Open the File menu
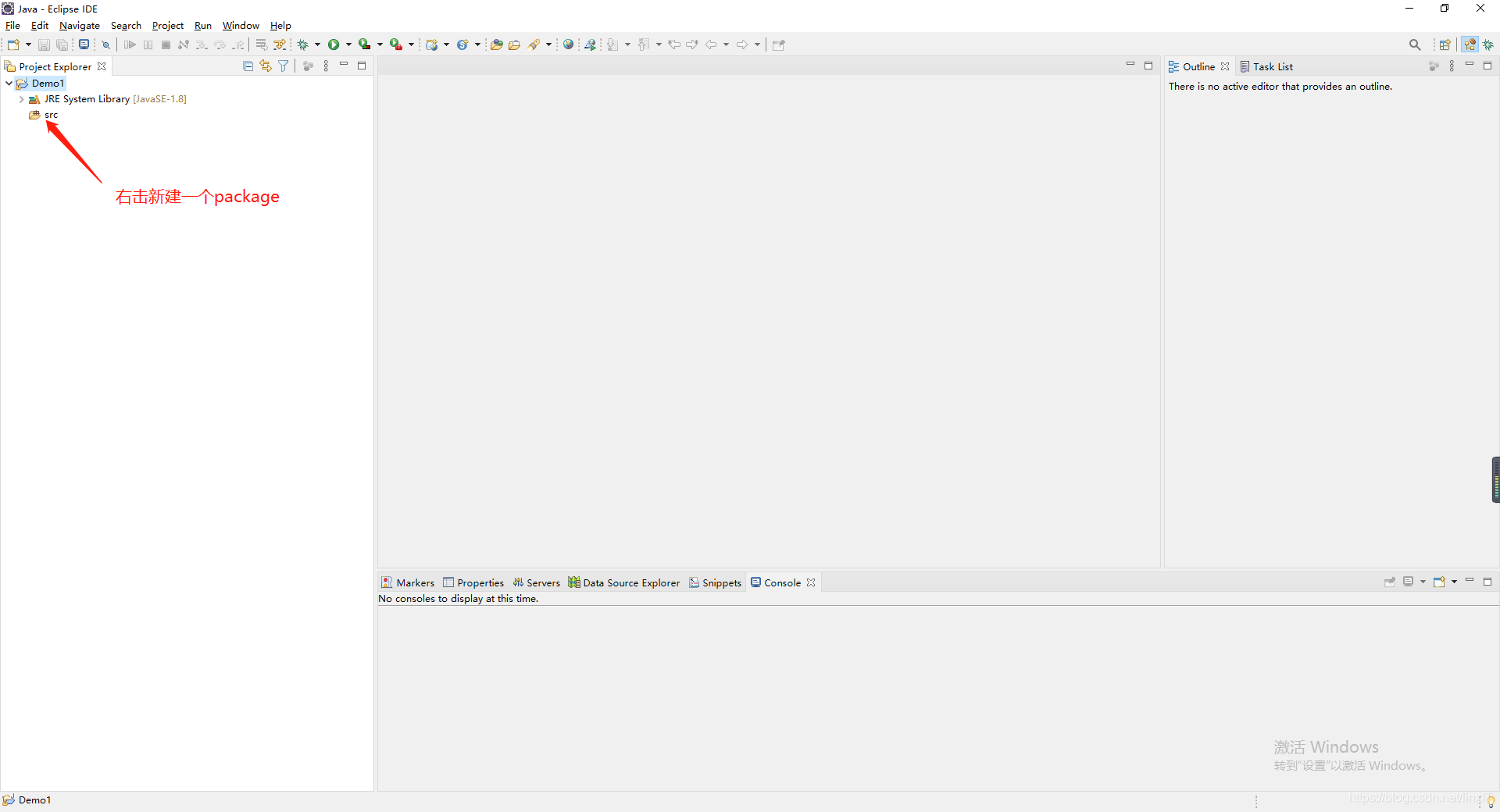 coord(12,26)
